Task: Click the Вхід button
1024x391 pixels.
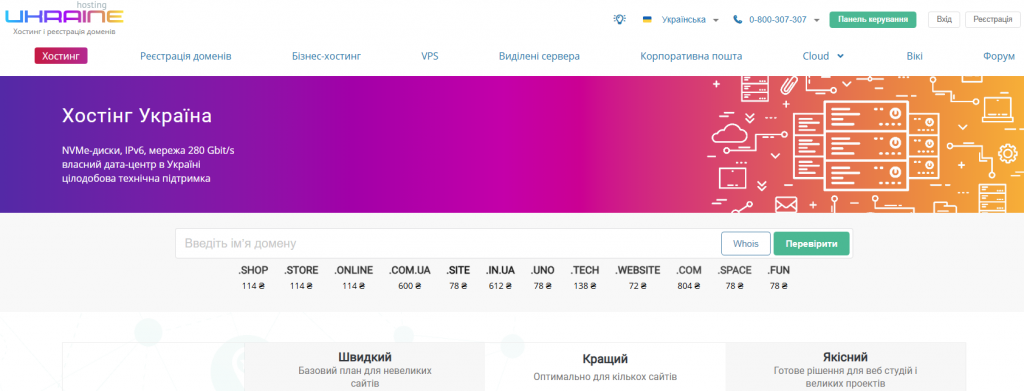Action: click(x=944, y=20)
